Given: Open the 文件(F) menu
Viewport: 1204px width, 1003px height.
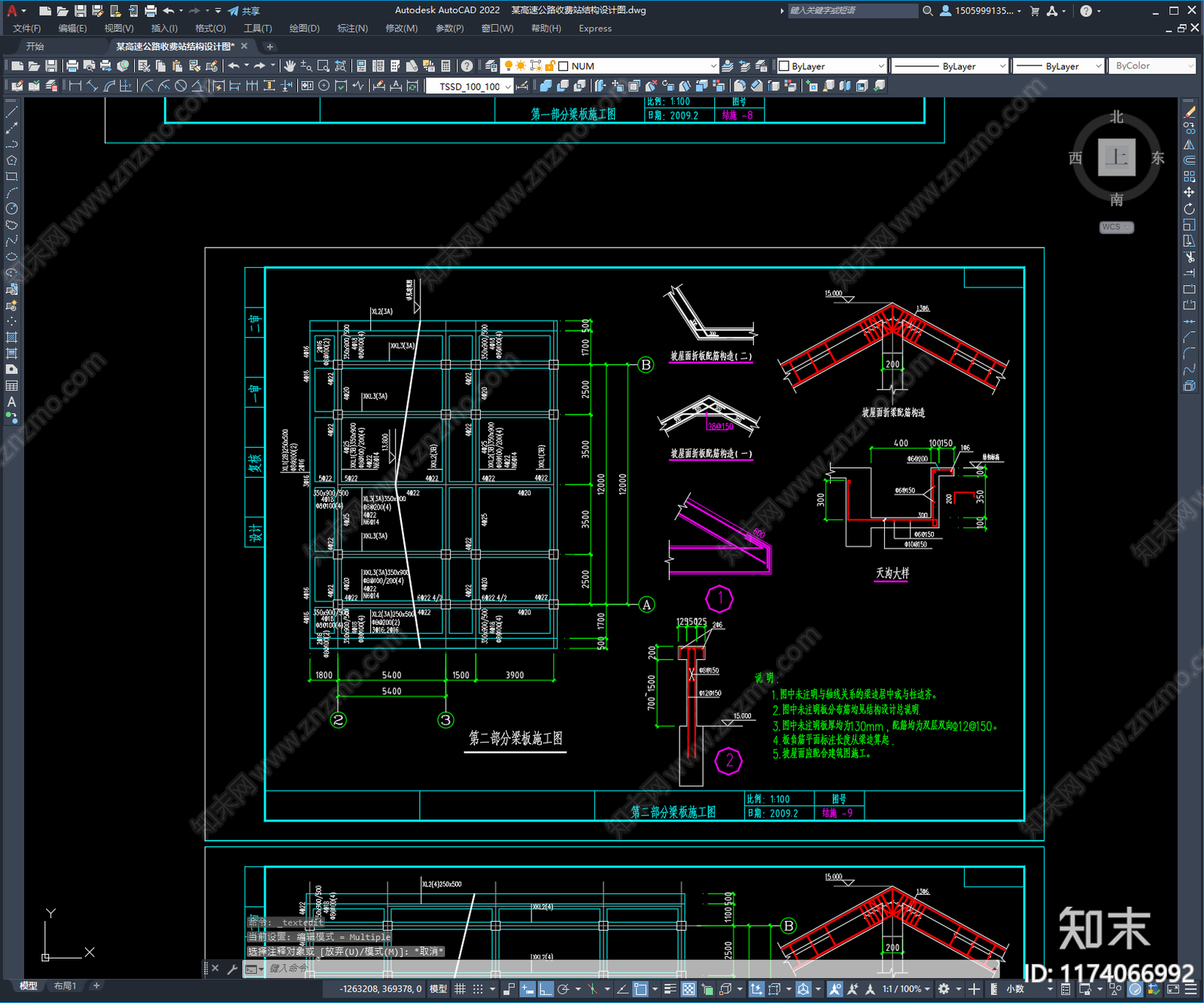Looking at the screenshot, I should [26, 29].
